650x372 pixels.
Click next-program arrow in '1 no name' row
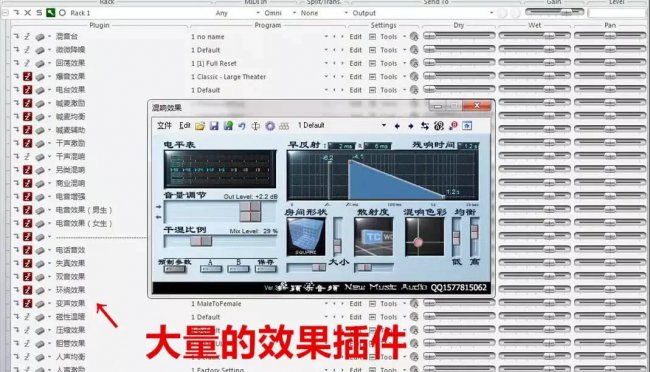click(342, 37)
